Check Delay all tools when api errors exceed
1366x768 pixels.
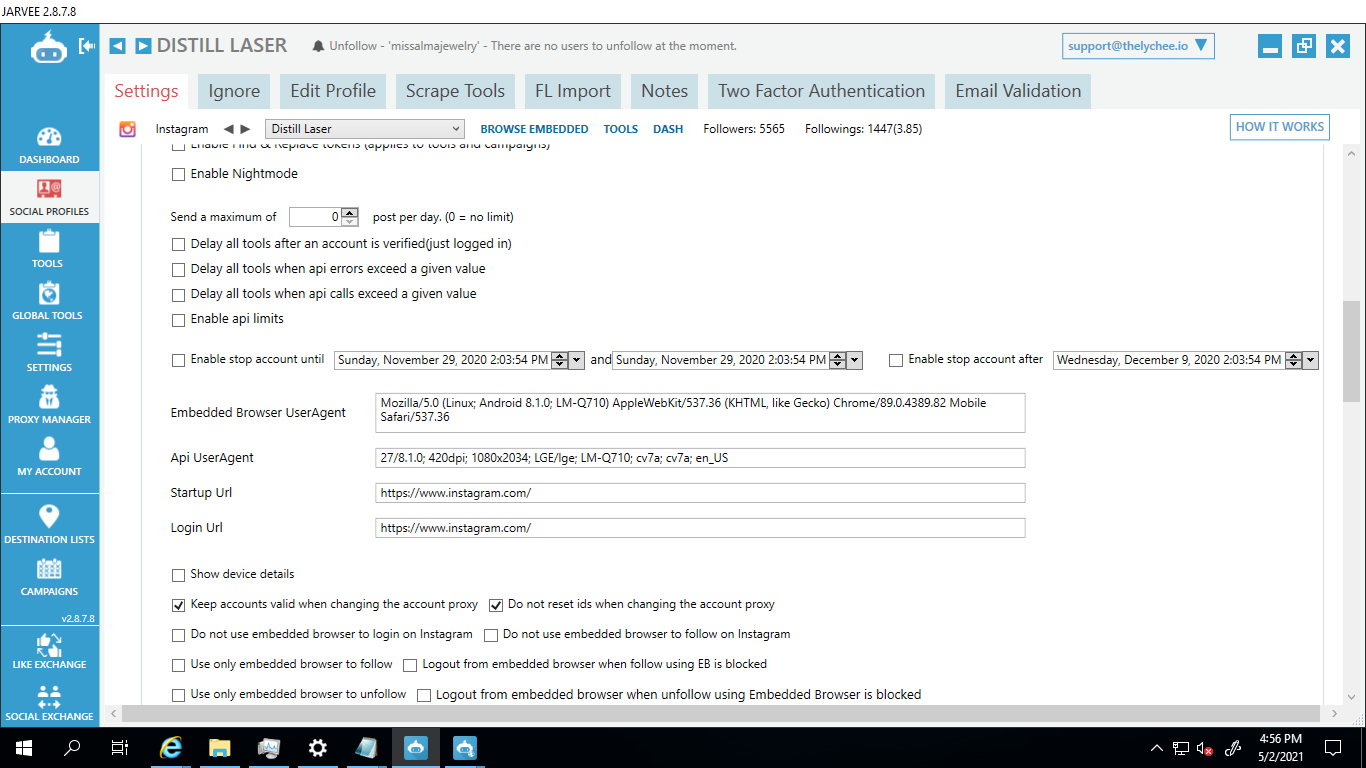(x=179, y=269)
